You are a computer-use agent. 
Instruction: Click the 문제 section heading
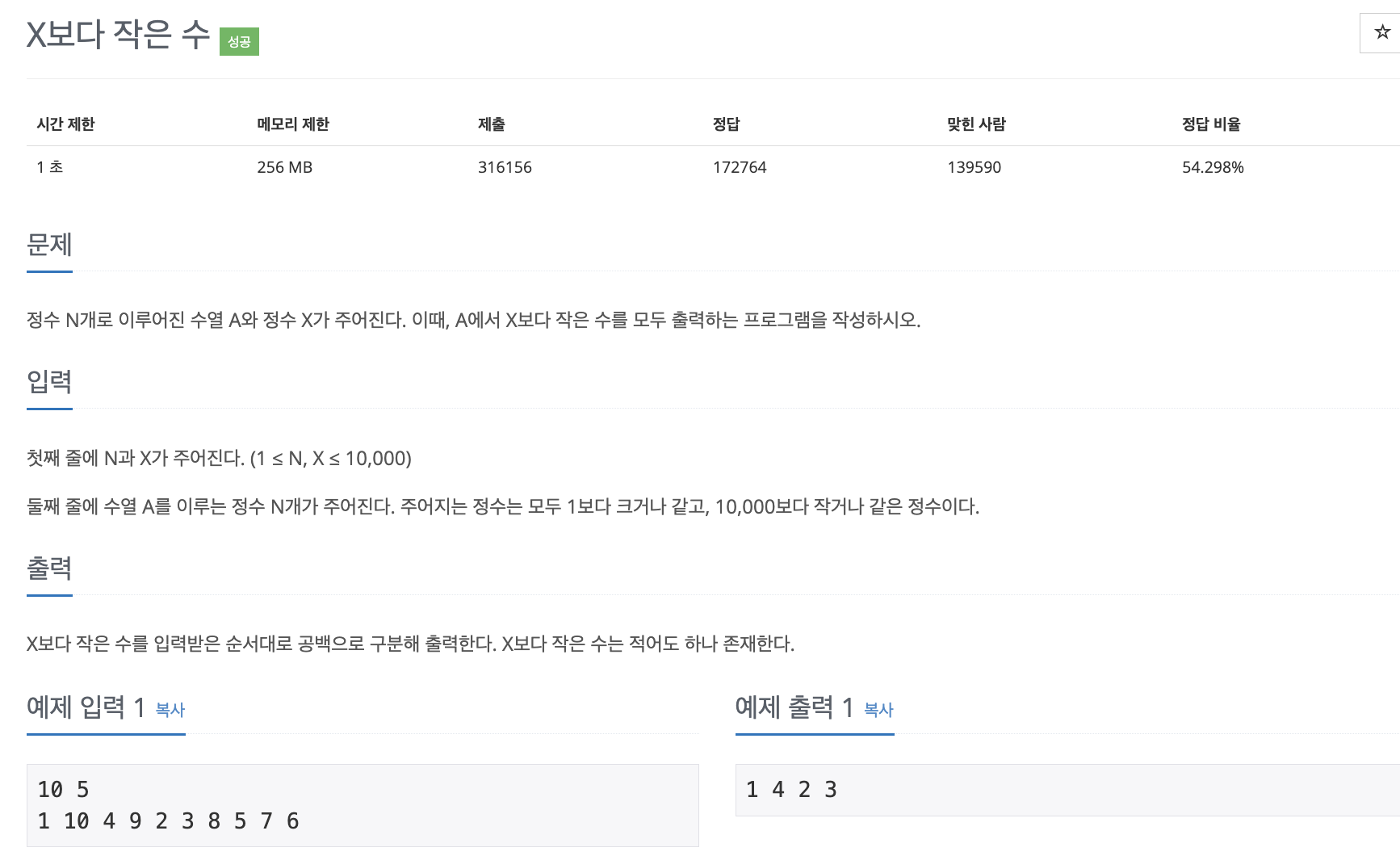[49, 245]
